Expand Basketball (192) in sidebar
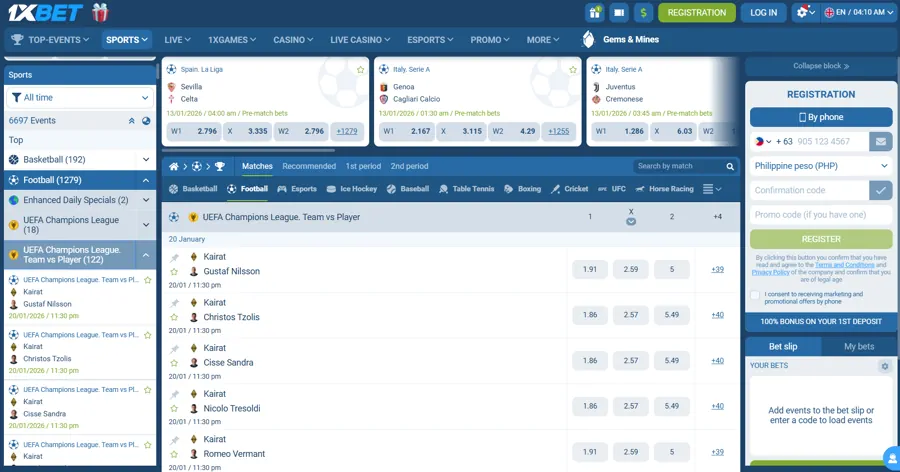The height and width of the screenshot is (472, 900). (146, 160)
